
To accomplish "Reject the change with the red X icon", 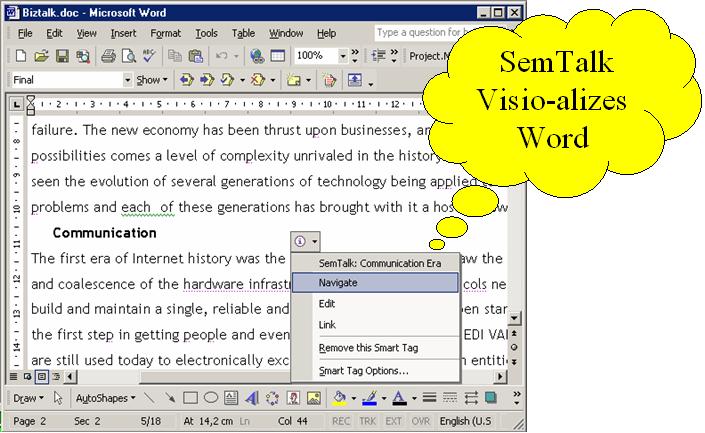I will tap(258, 80).
